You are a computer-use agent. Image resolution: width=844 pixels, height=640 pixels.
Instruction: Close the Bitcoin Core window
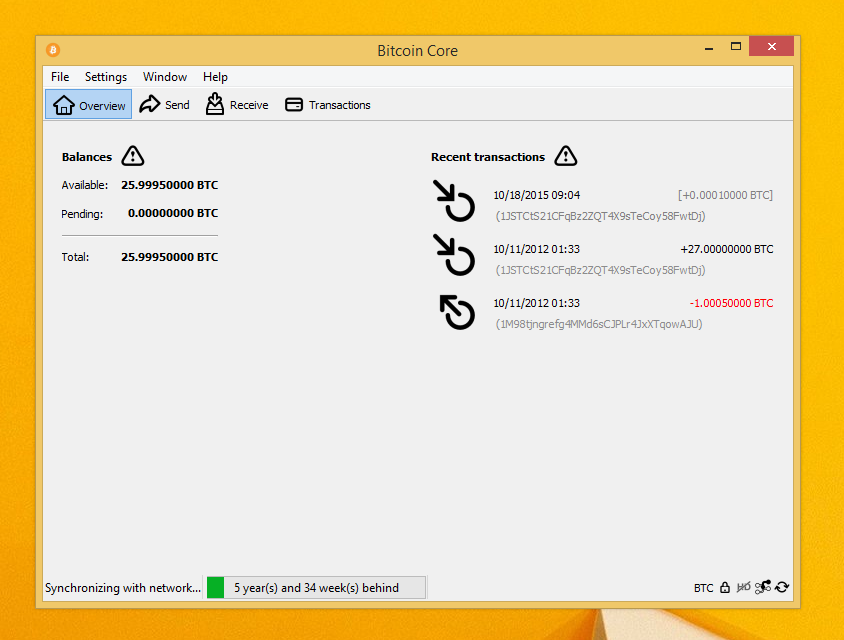pyautogui.click(x=771, y=46)
